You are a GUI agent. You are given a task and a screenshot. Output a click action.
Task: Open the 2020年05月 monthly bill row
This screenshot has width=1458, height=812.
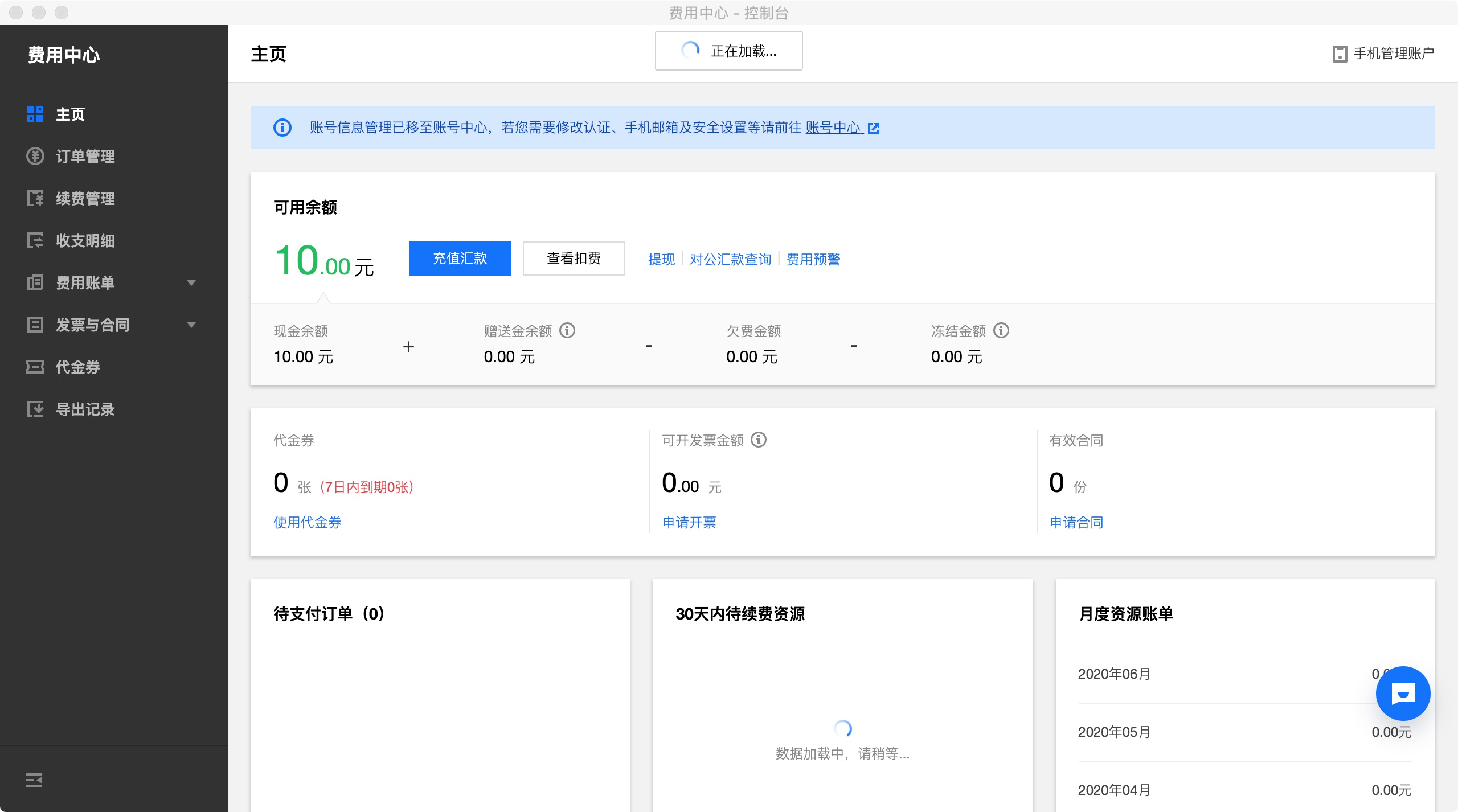pyautogui.click(x=1114, y=732)
